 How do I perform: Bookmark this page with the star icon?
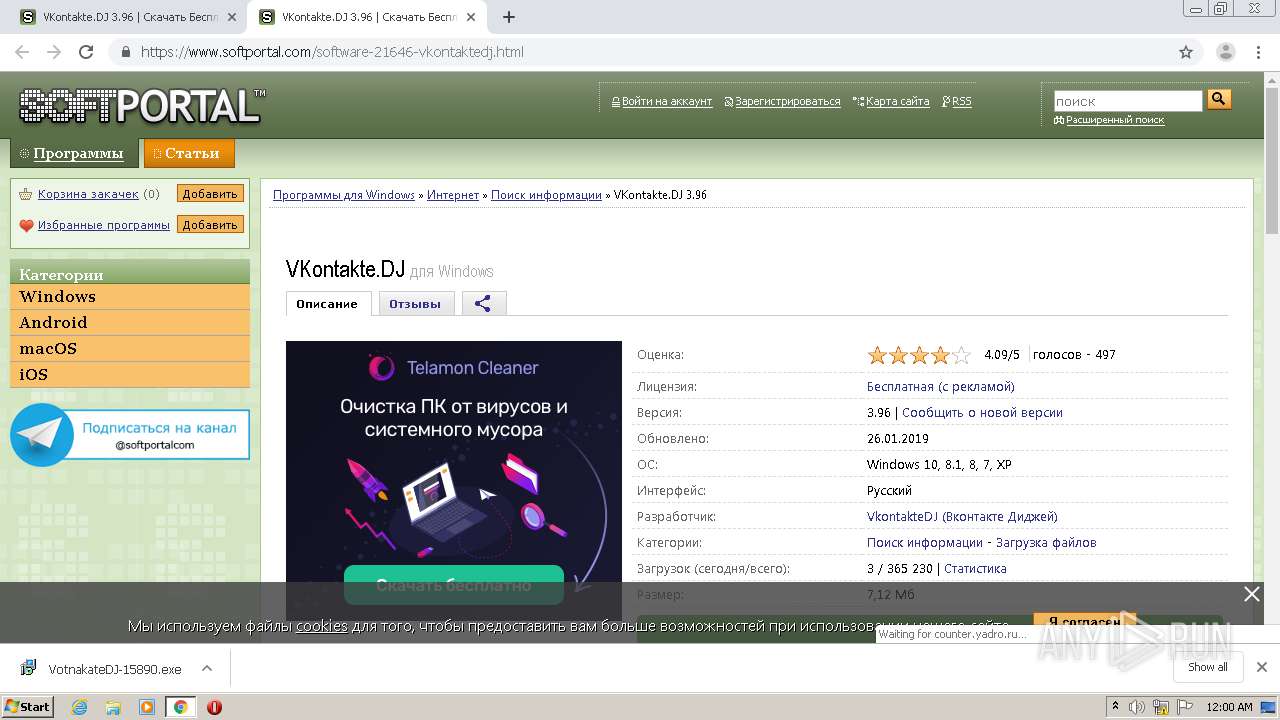tap(1186, 52)
